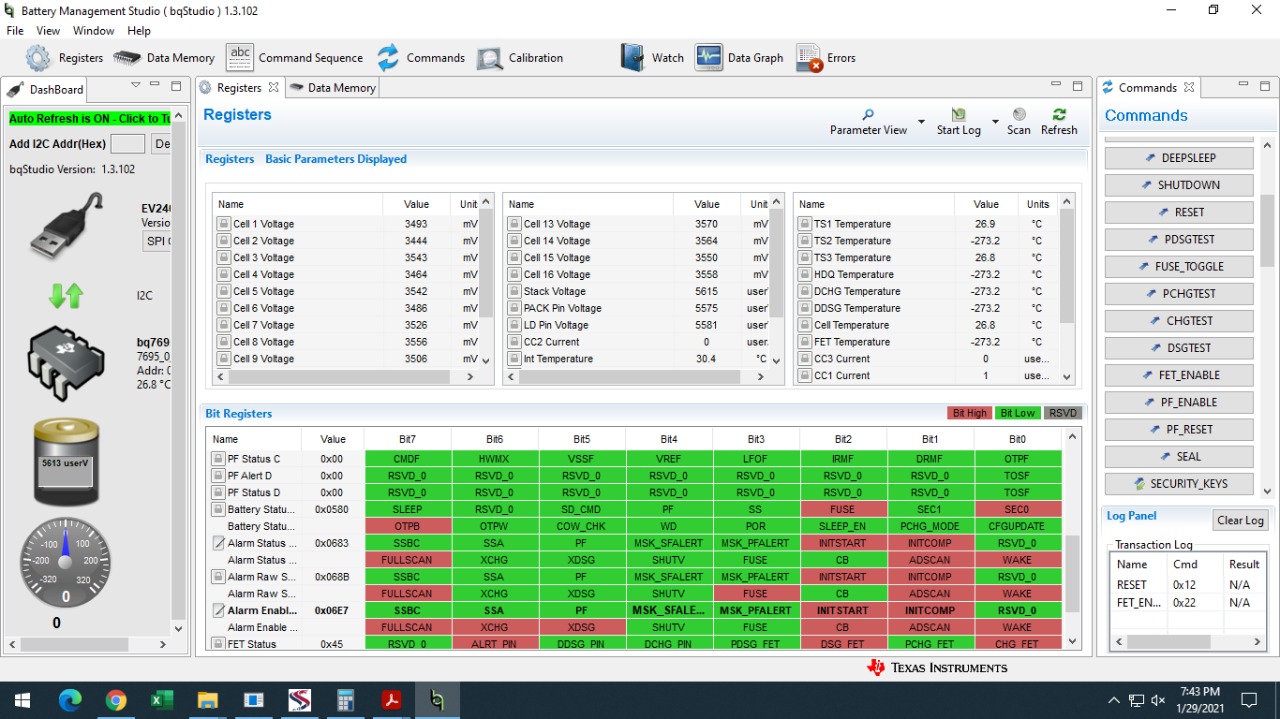Image resolution: width=1280 pixels, height=719 pixels.
Task: Toggle the SSBC bit in Alarm Enable row
Action: tap(407, 610)
